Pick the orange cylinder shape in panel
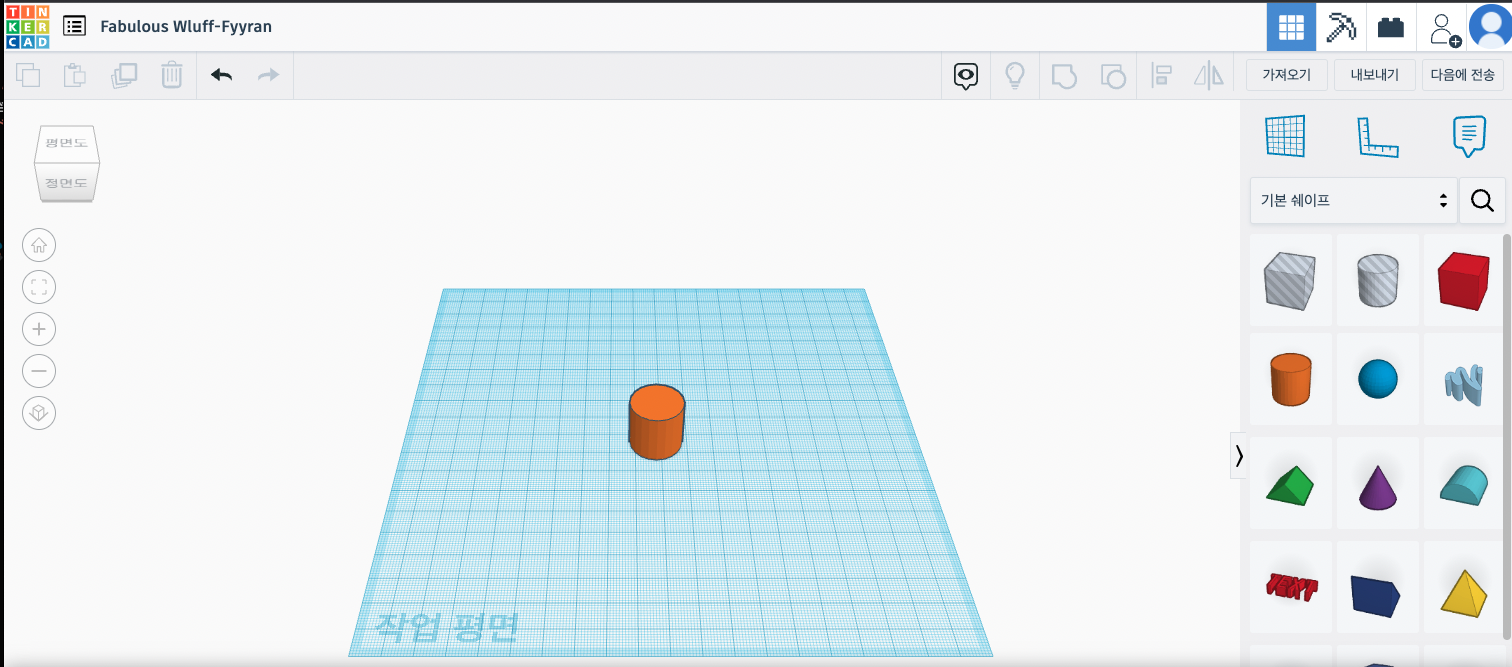This screenshot has height=667, width=1512. coord(1290,379)
